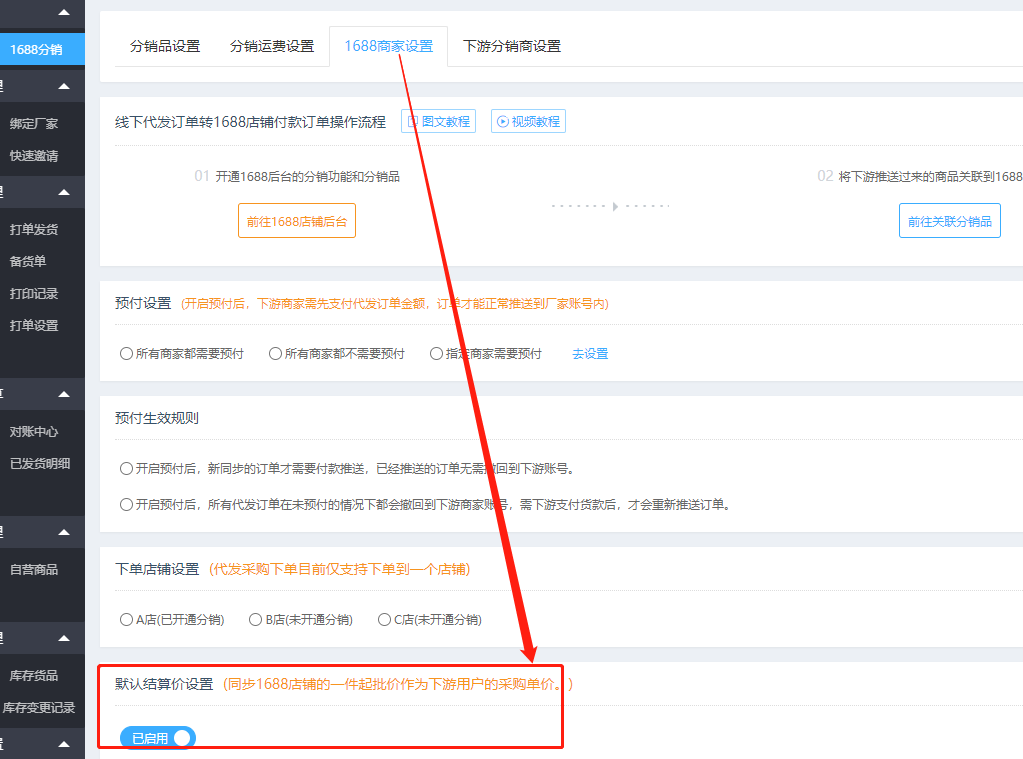1023x759 pixels.
Task: Select the 1688商家设置 tab
Action: click(389, 46)
